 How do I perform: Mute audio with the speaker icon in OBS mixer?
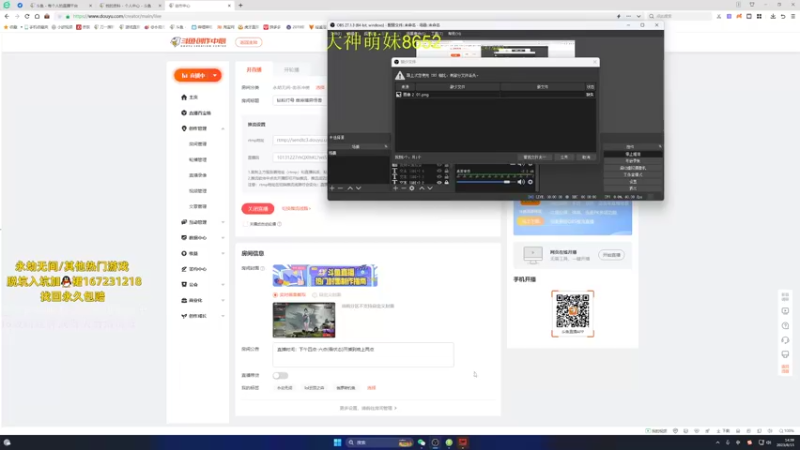point(521,182)
